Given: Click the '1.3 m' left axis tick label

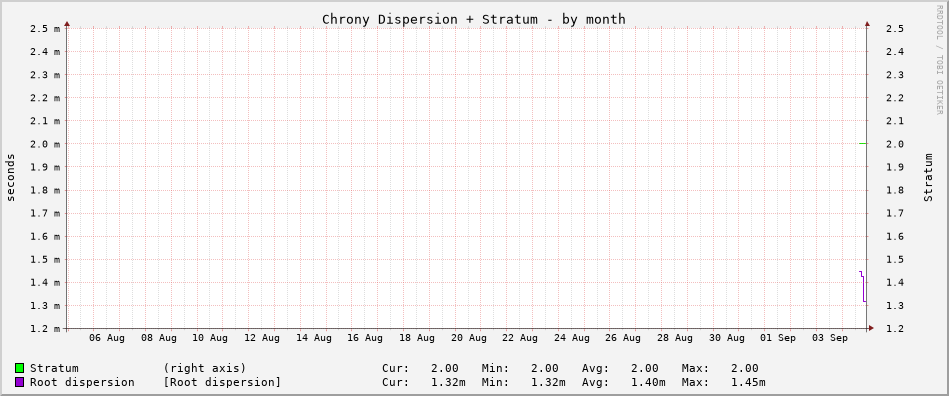Looking at the screenshot, I should point(44,306).
